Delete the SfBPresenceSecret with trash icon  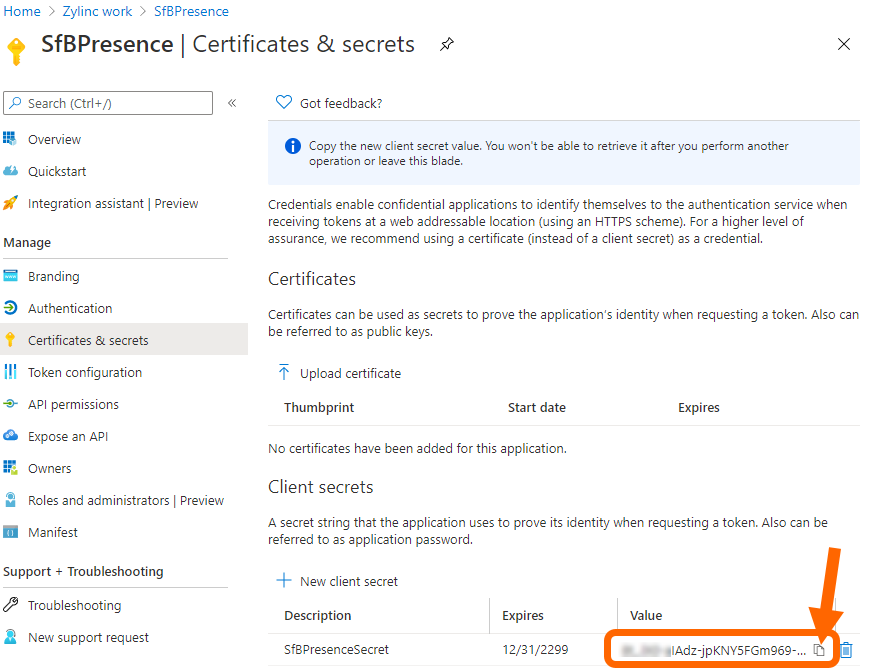click(x=846, y=649)
